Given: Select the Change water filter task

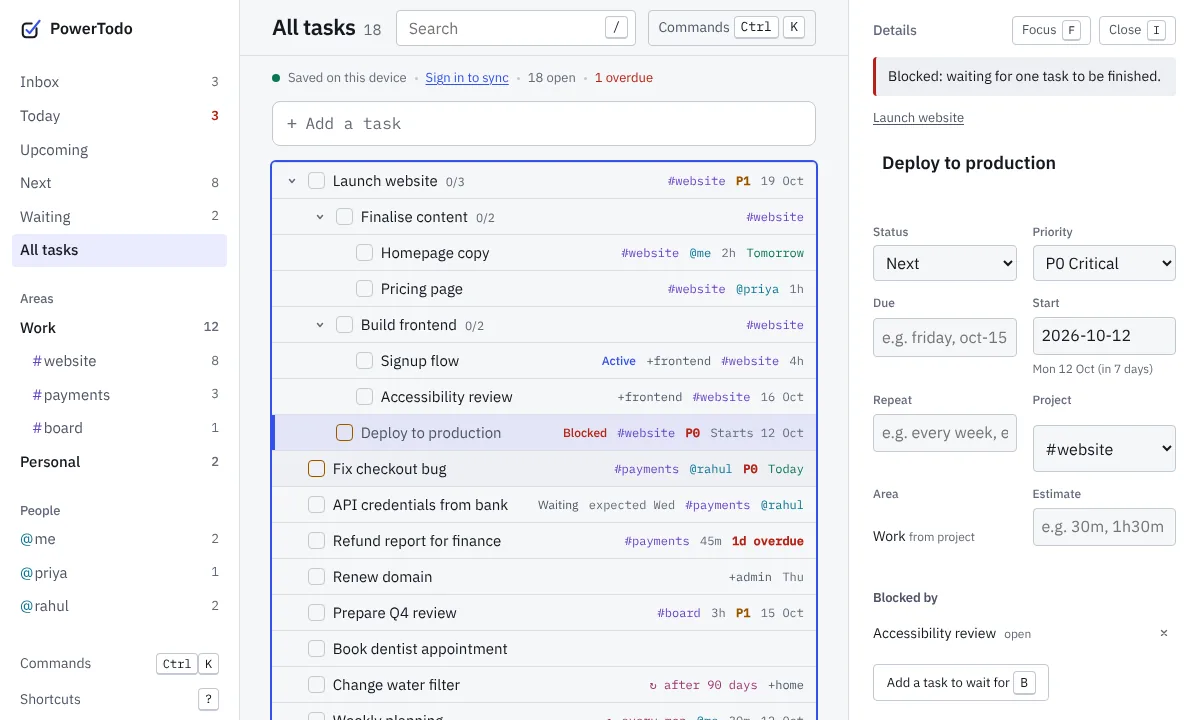Looking at the screenshot, I should [x=544, y=685].
